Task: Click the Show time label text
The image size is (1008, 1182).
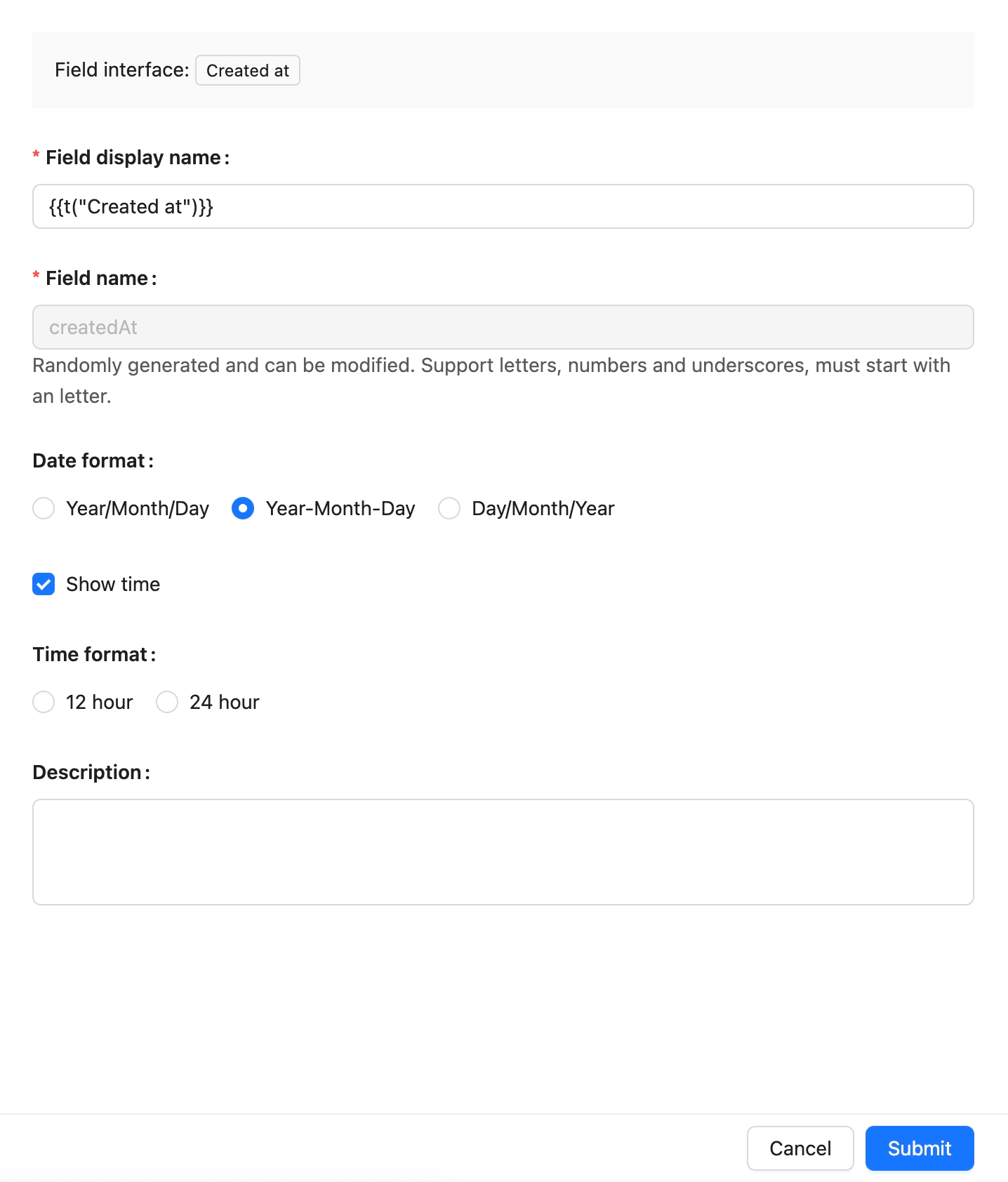Action: pyautogui.click(x=113, y=584)
